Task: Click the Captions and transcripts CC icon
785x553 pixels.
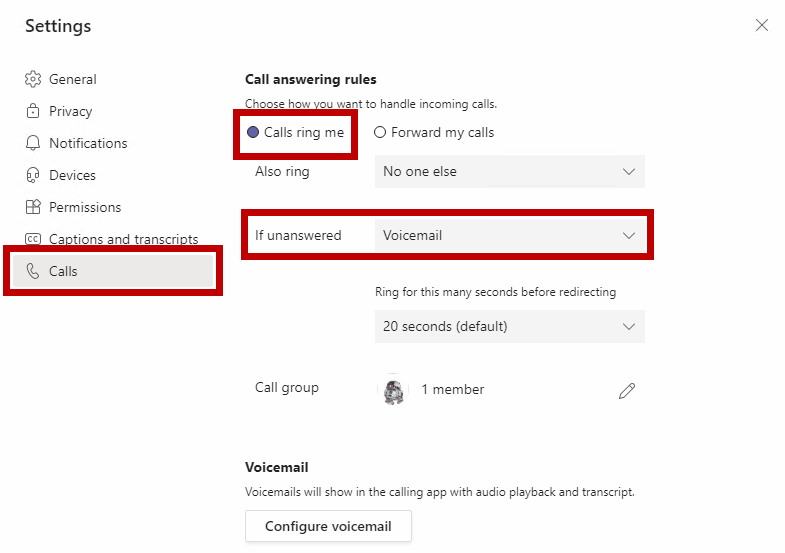Action: coord(33,239)
